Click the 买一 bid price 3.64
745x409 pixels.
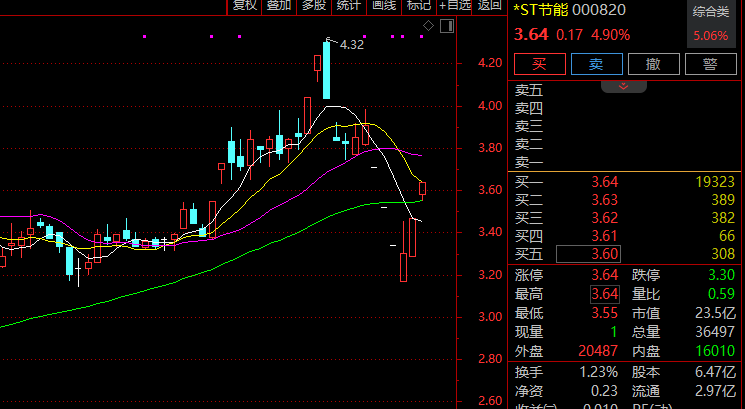pyautogui.click(x=605, y=181)
